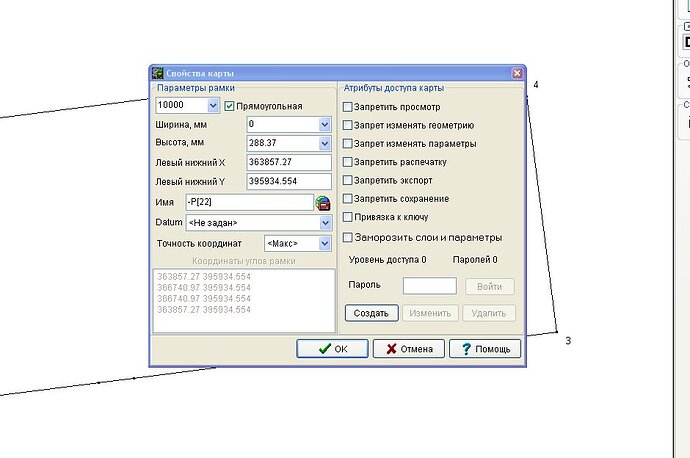Tick Заморозить слои и параметры checkbox
The width and height of the screenshot is (690, 458).
[x=348, y=238]
